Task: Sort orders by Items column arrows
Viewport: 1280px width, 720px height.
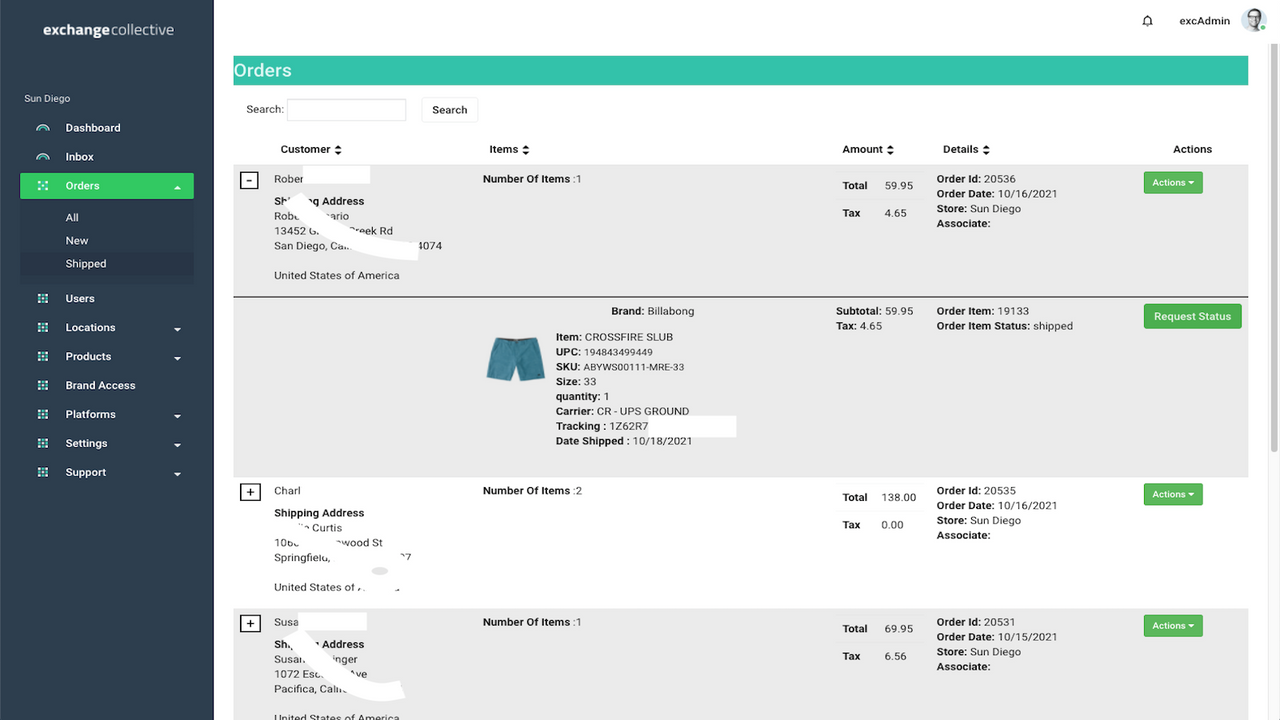Action: (x=526, y=150)
